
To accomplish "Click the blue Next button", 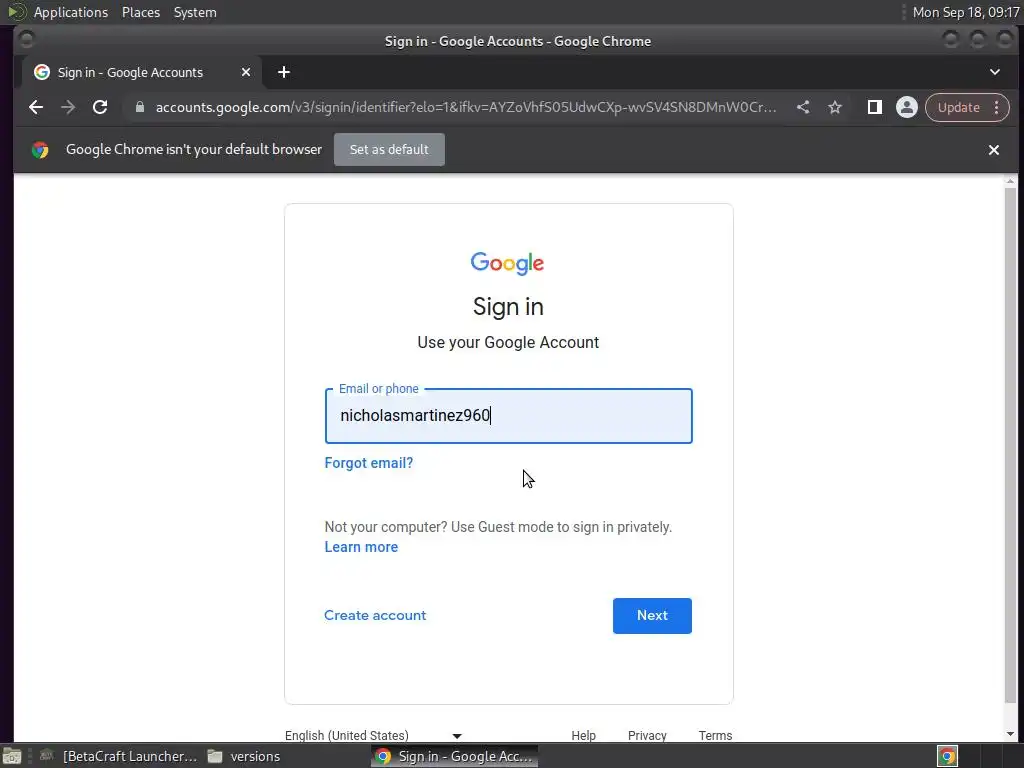I will pos(652,616).
